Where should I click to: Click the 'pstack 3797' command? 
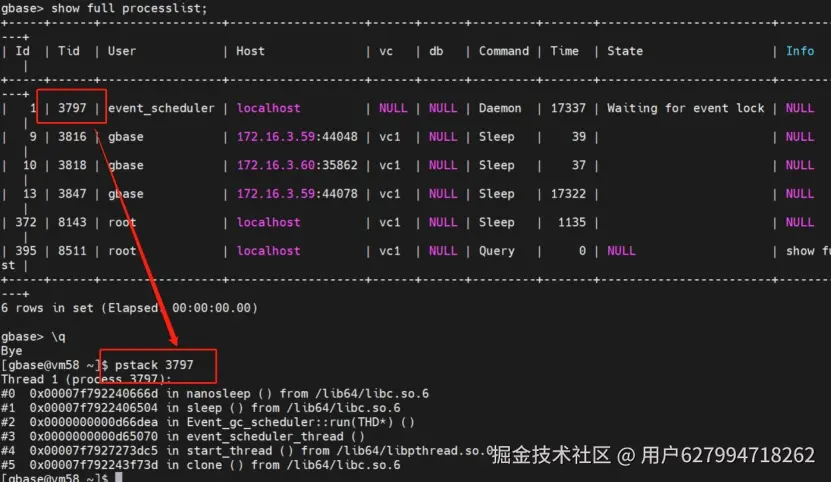point(154,365)
